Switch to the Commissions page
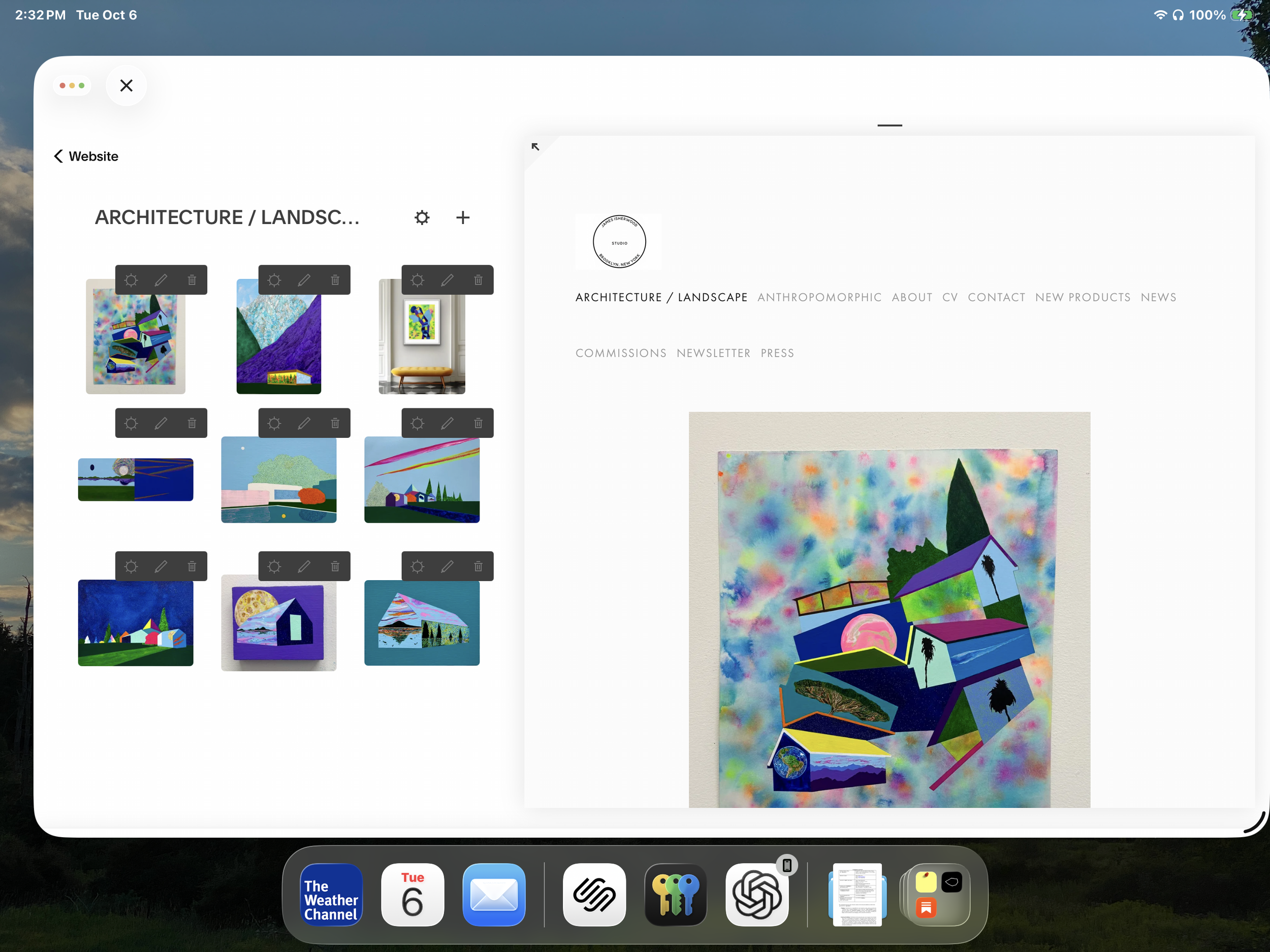The width and height of the screenshot is (1270, 952). point(621,353)
